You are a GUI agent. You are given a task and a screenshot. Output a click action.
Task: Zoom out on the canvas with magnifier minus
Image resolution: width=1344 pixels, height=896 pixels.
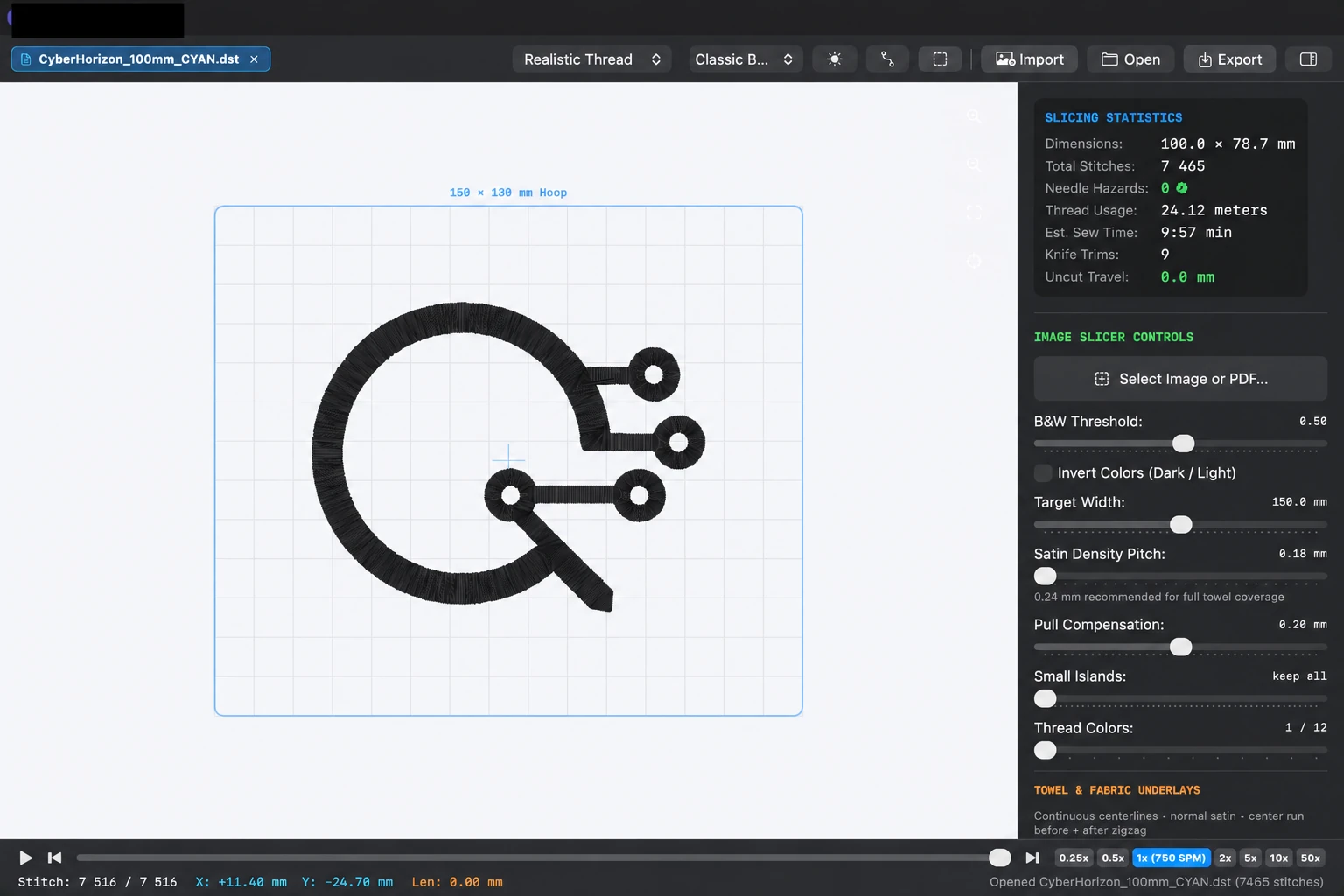coord(974,164)
